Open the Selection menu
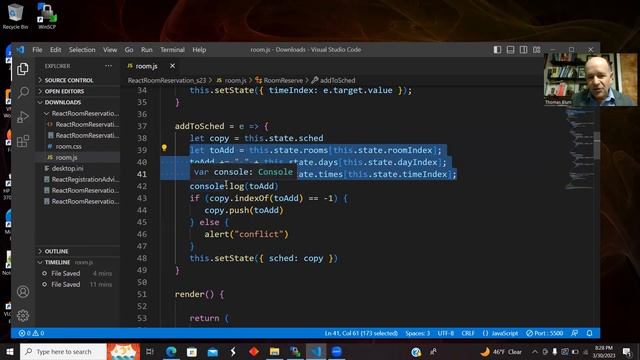The width and height of the screenshot is (640, 360). [82, 49]
